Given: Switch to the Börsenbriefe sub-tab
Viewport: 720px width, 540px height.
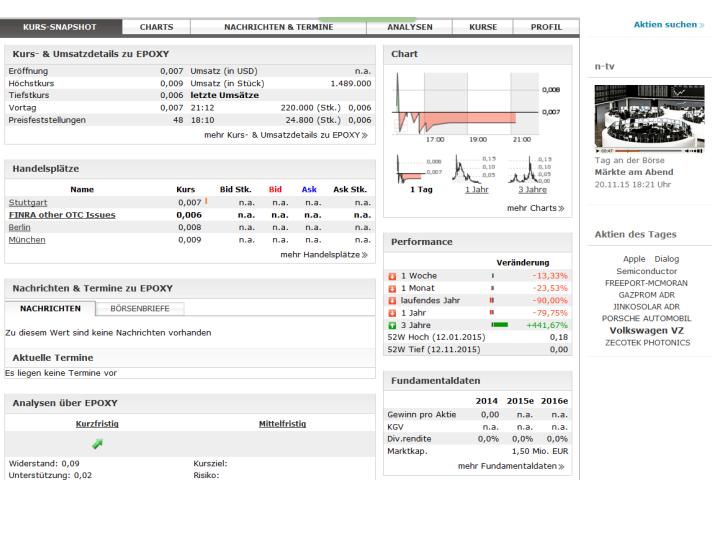Looking at the screenshot, I should click(140, 309).
